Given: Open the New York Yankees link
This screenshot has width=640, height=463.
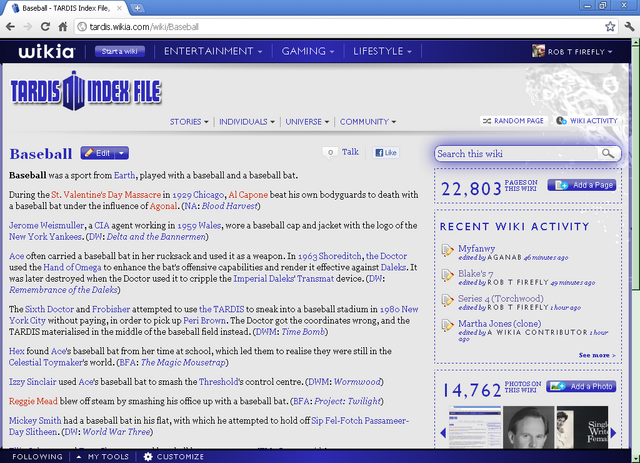Looking at the screenshot, I should (45, 237).
